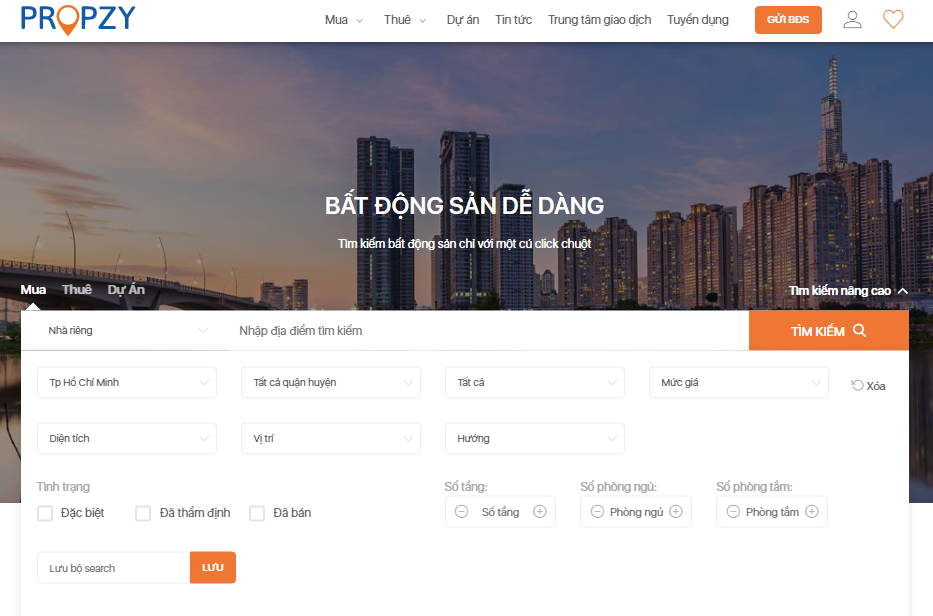Check the Đặc biệt checkbox
Viewport: 933px width, 616px height.
pos(45,513)
